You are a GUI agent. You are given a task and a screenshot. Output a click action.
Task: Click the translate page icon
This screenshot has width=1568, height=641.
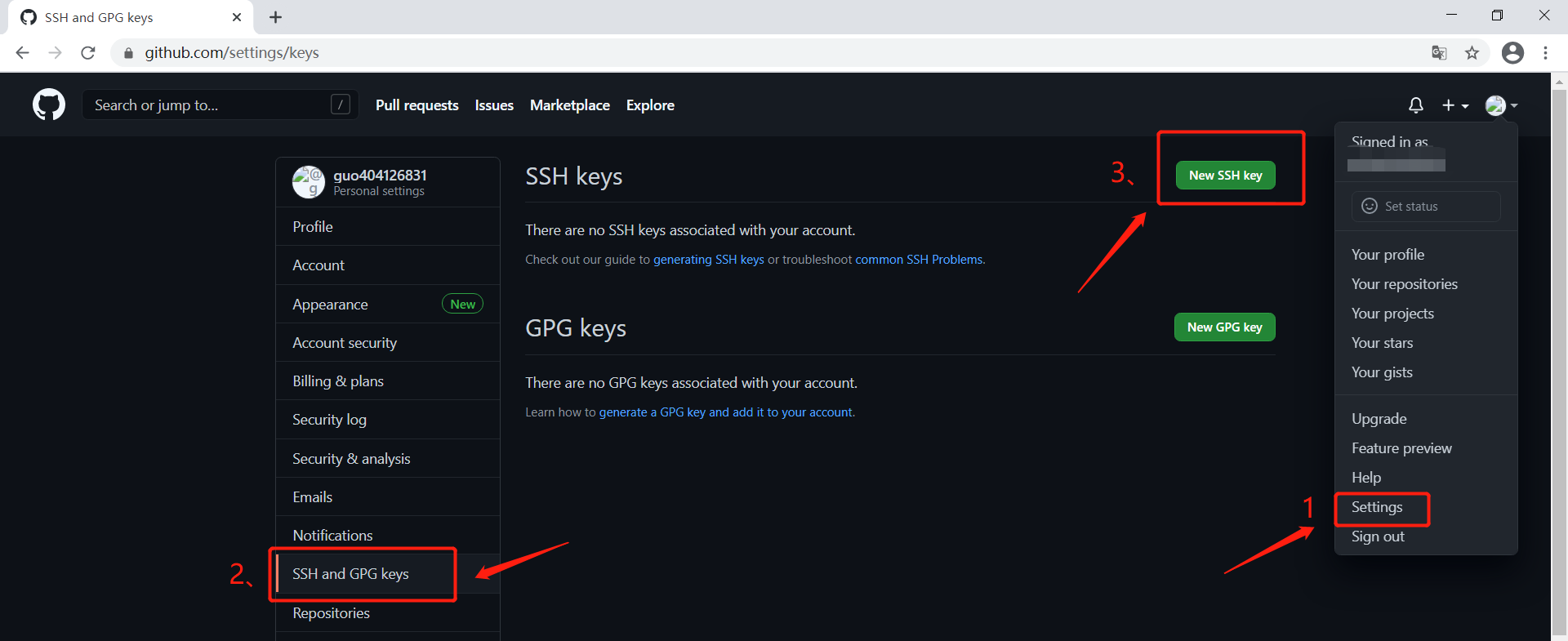pyautogui.click(x=1439, y=52)
